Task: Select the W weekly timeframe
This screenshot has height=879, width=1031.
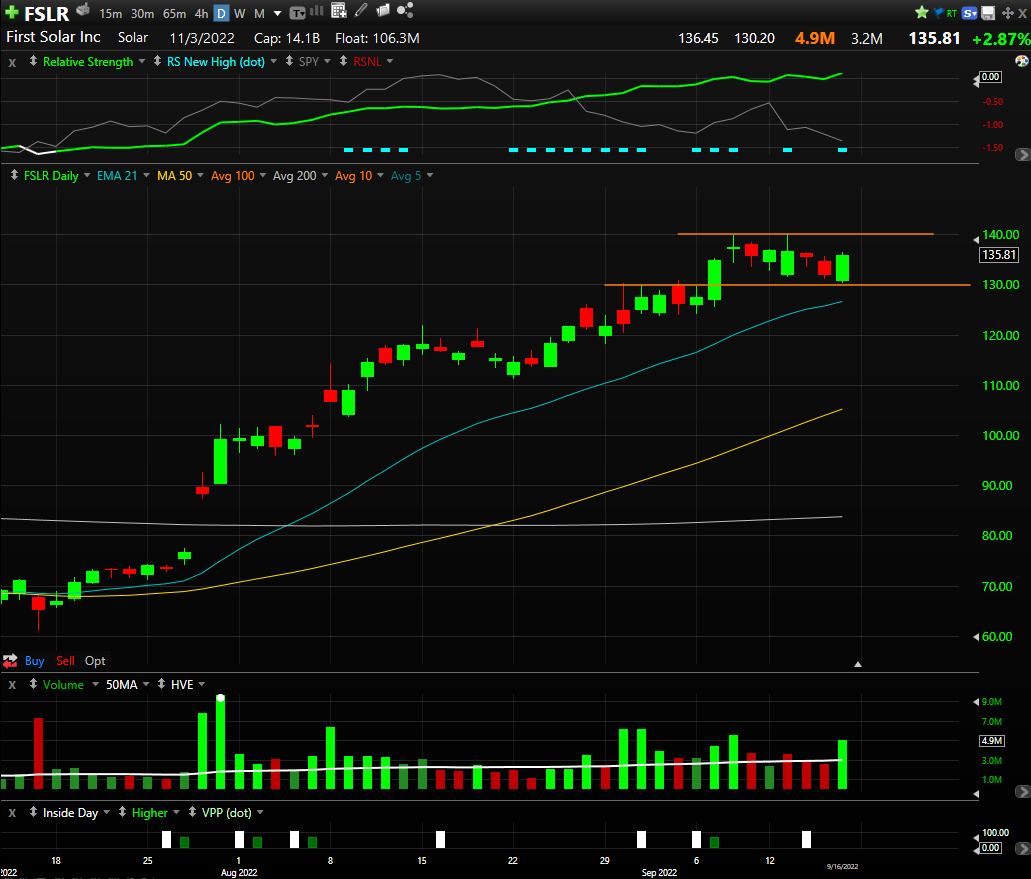Action: tap(239, 14)
